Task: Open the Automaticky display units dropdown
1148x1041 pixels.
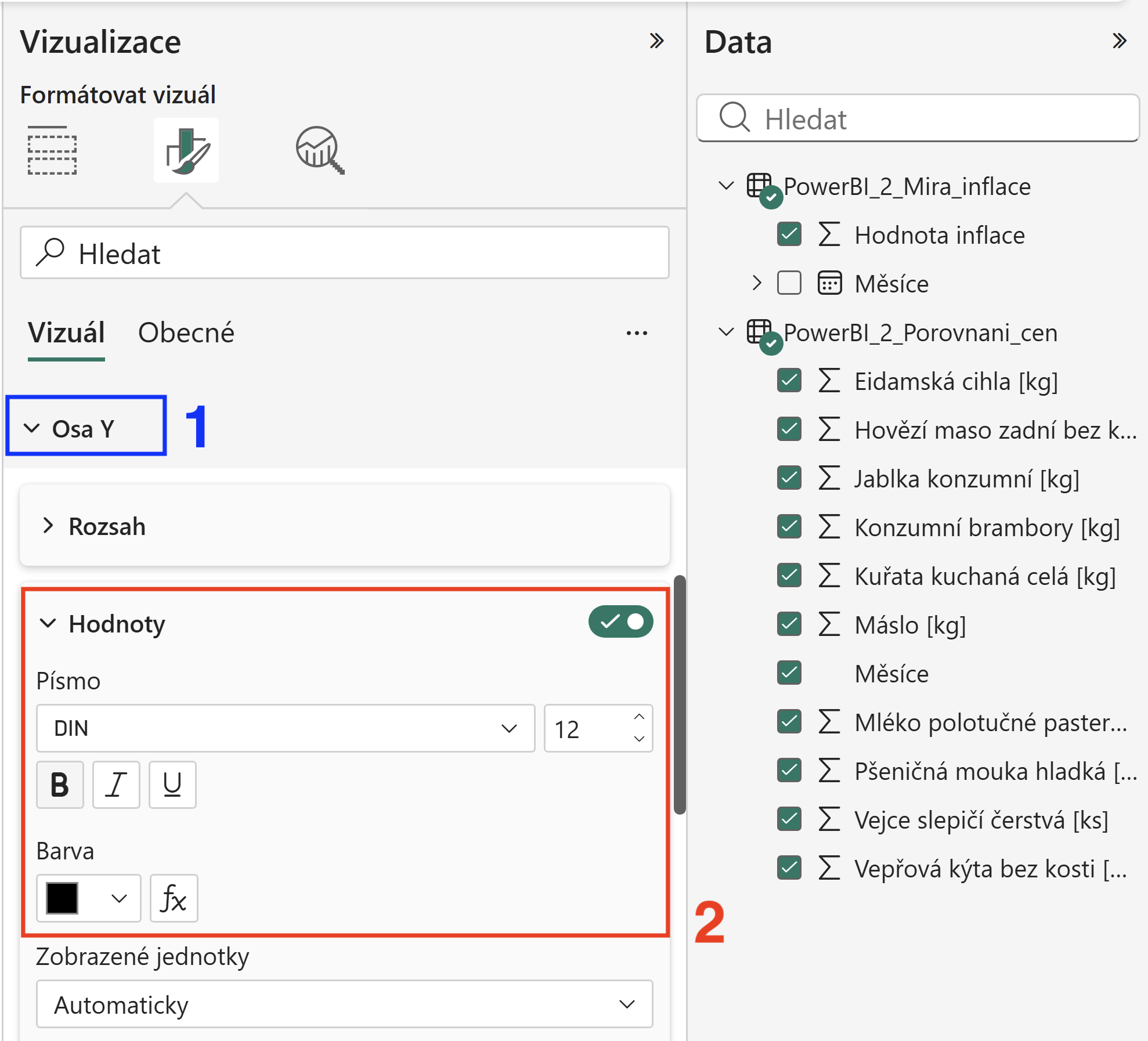Action: pos(344,1004)
